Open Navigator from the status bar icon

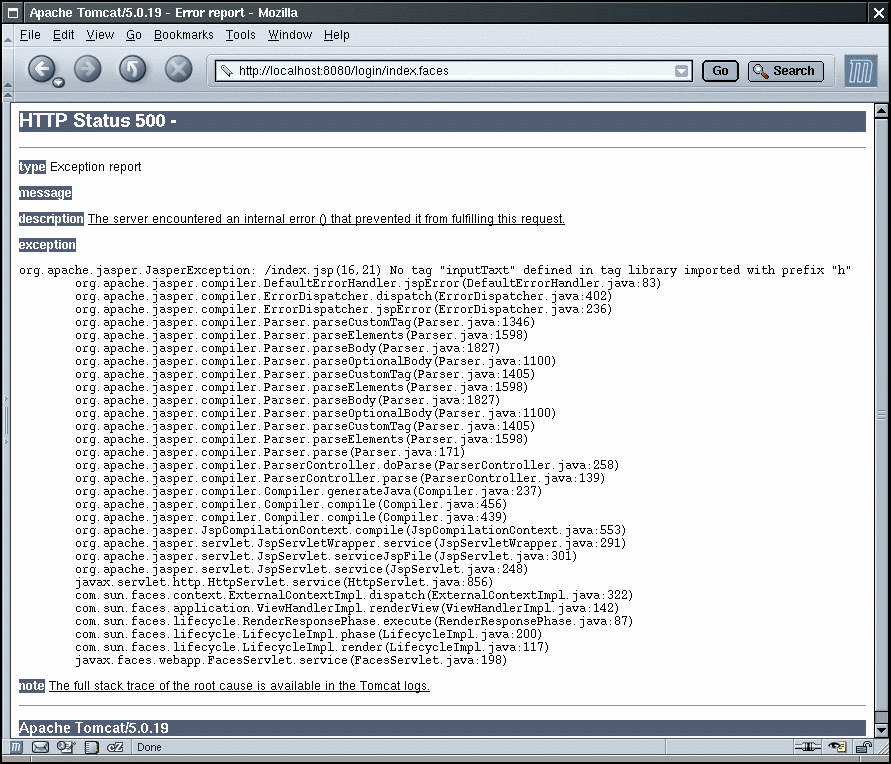tap(16, 747)
